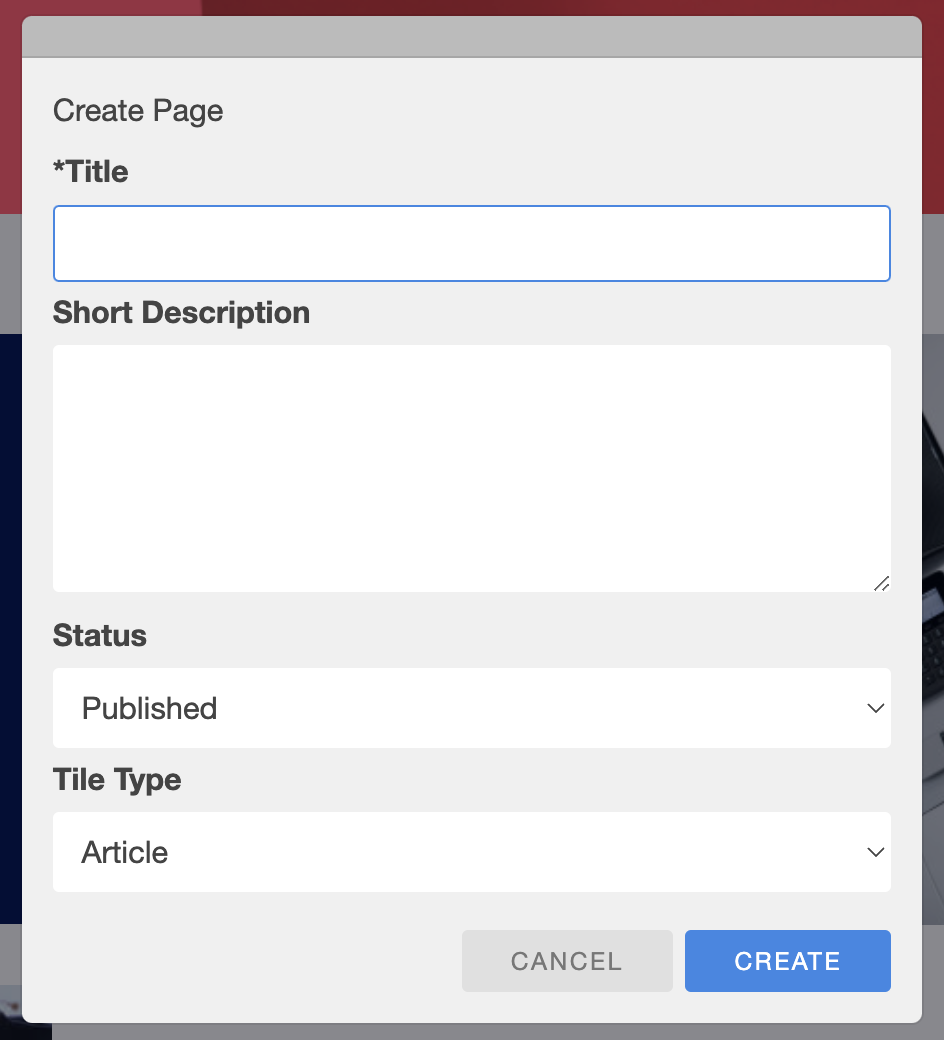Click the *Title field label

click(x=91, y=171)
